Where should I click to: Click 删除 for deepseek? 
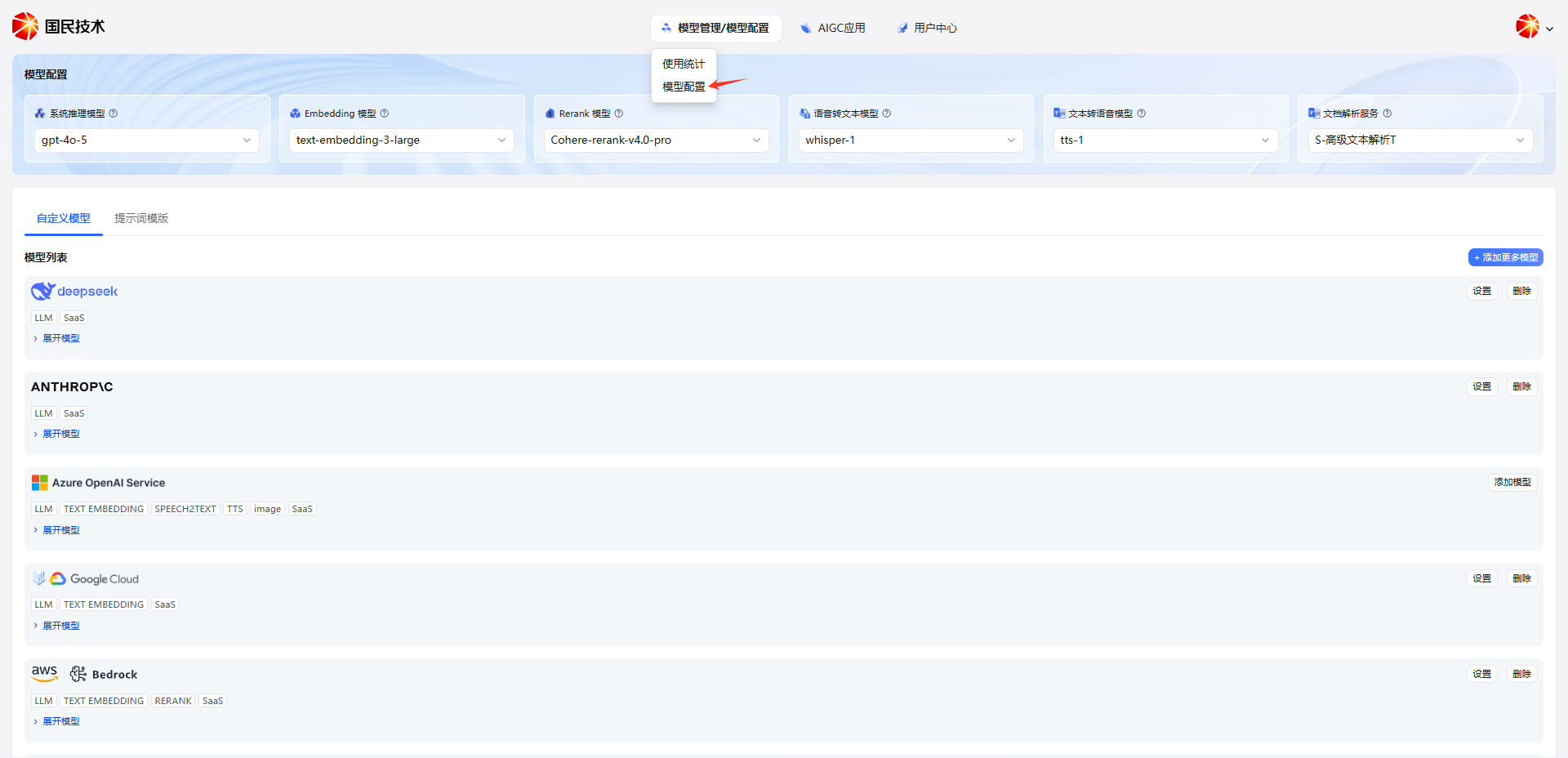pyautogui.click(x=1522, y=291)
